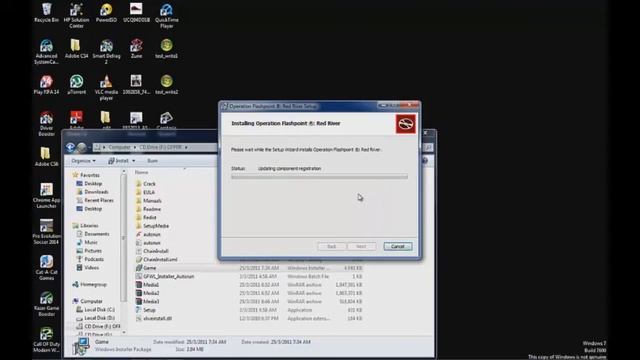640x360 pixels.
Task: Launch Pro Evolution Soccer 2014 shortcut
Action: [x=46, y=232]
